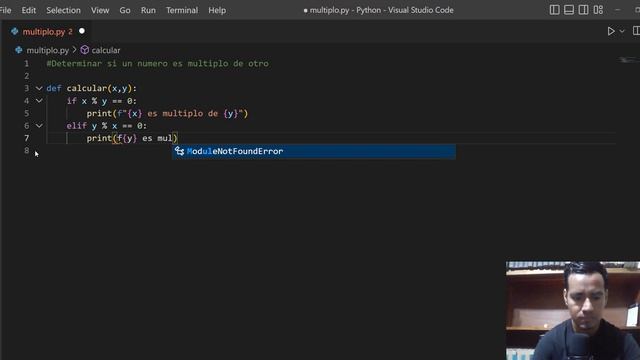
Task: Click the comment text on line 1
Action: tap(158, 64)
